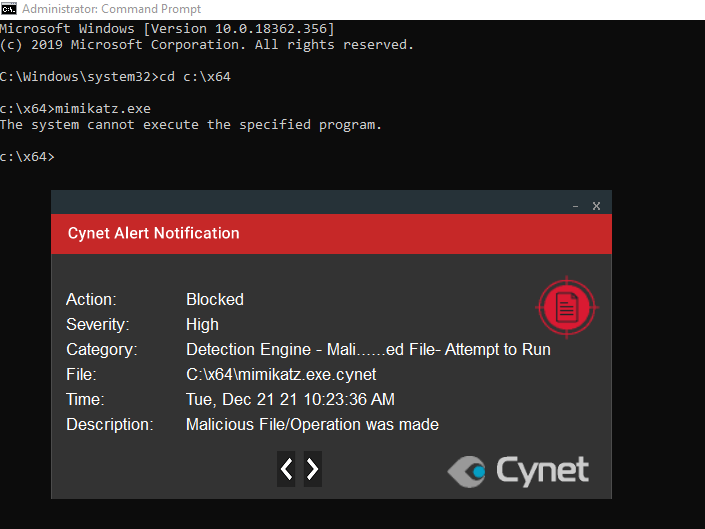Close the Cynet Alert Notification popup
Image resolution: width=705 pixels, height=529 pixels.
pos(596,206)
